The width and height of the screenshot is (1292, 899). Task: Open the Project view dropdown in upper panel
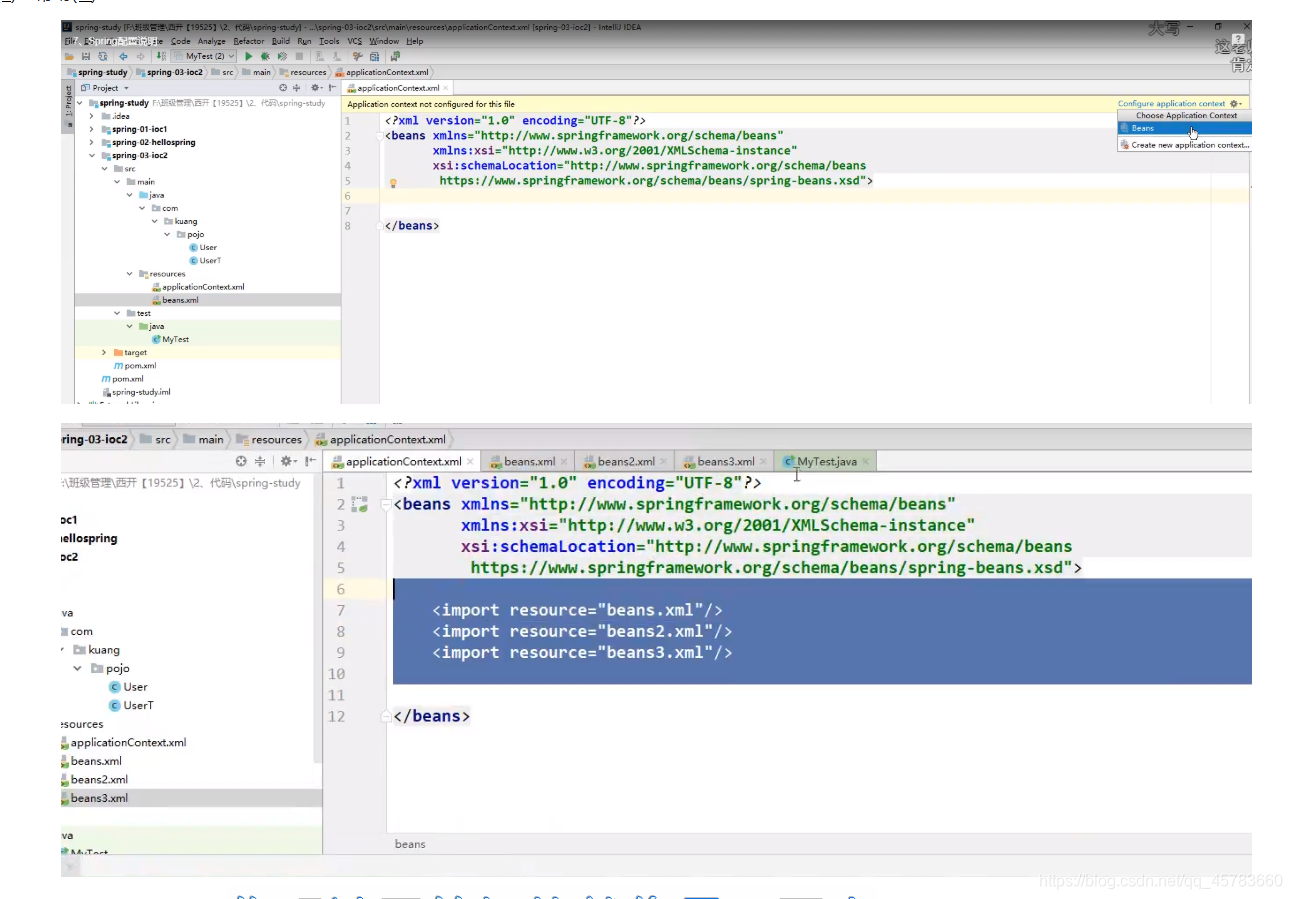105,88
